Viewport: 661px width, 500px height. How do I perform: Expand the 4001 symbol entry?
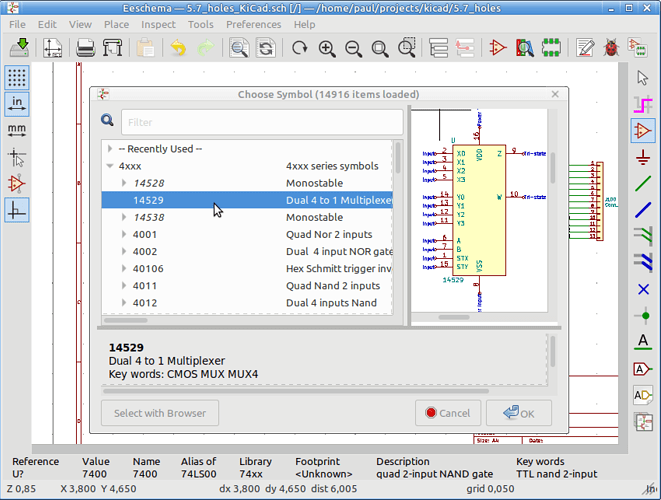pos(124,234)
